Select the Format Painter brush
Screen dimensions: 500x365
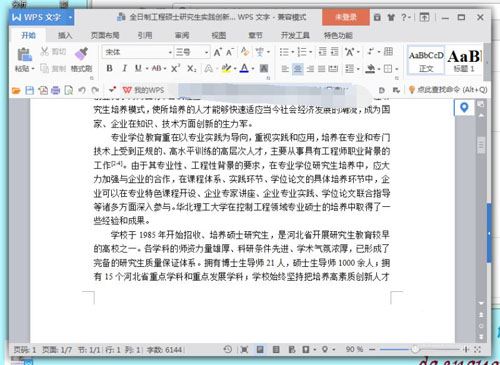81,54
